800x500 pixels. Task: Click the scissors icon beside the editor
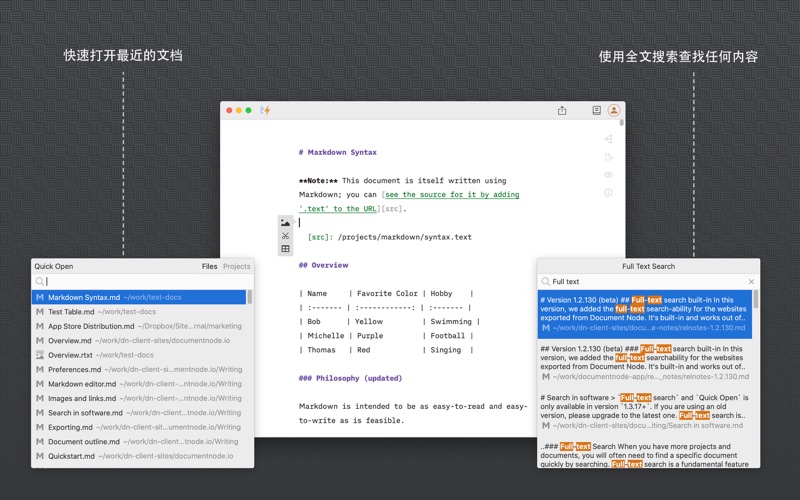click(x=285, y=236)
